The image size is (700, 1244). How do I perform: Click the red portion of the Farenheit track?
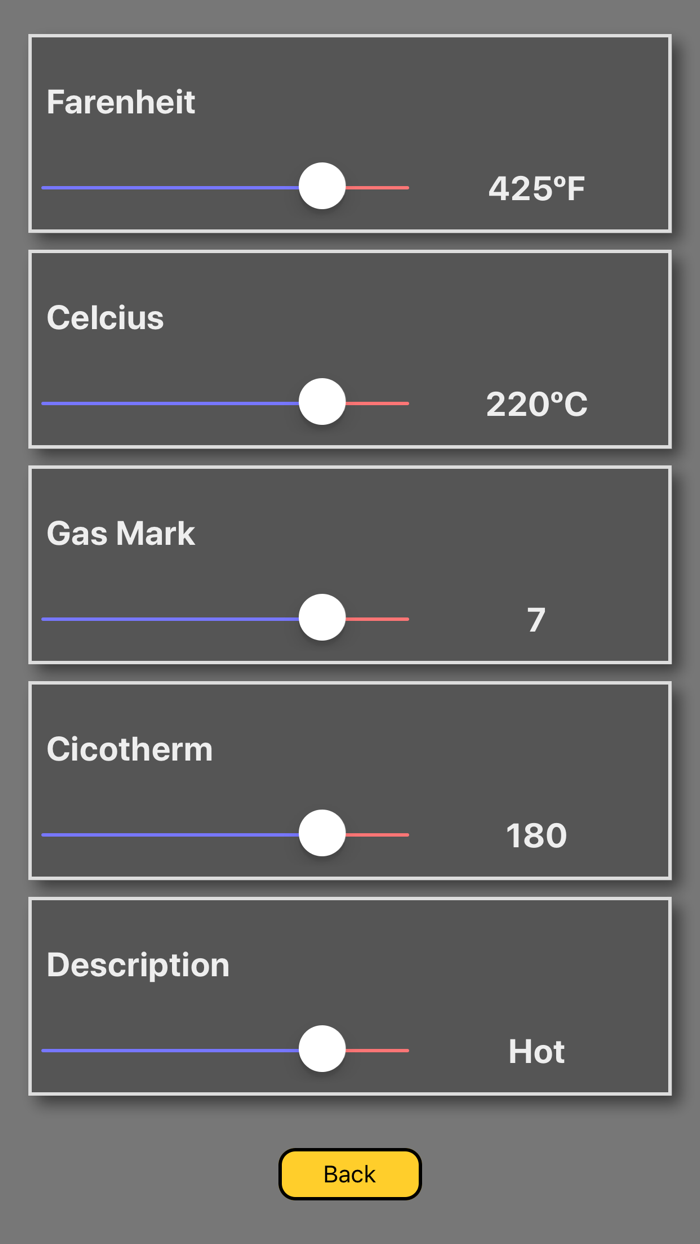[380, 186]
